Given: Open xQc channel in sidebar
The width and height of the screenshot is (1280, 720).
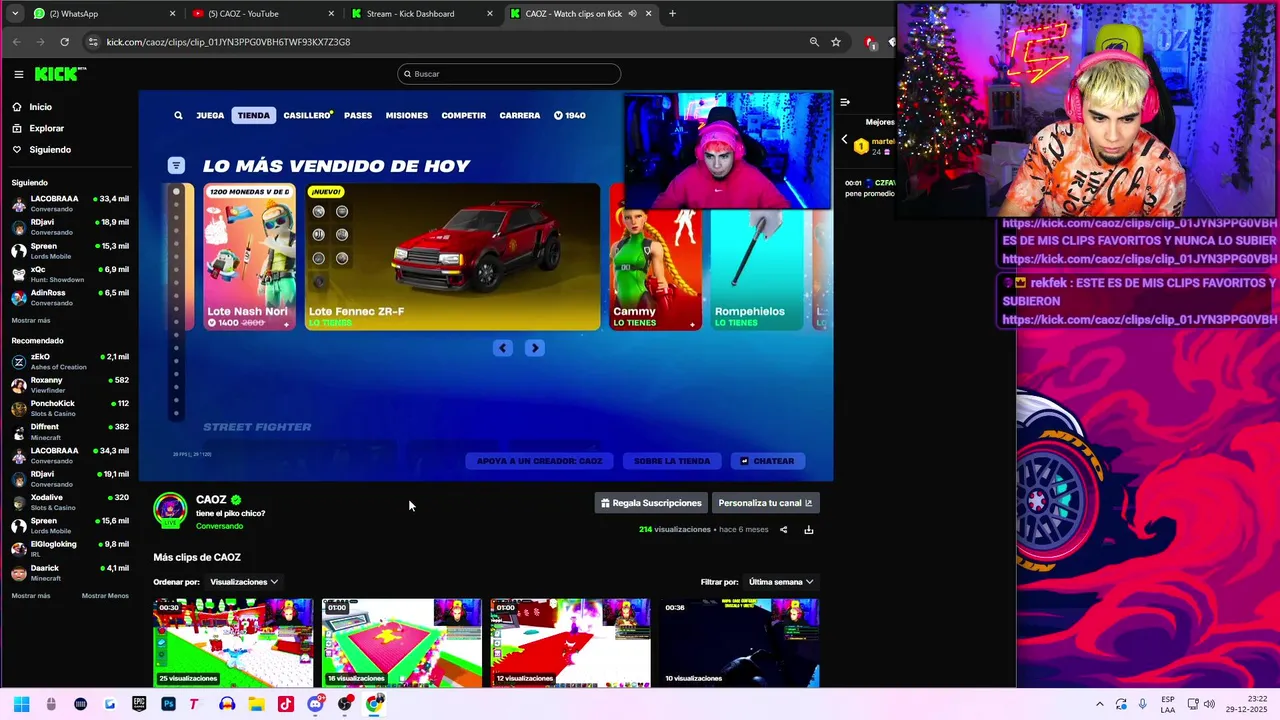Looking at the screenshot, I should pyautogui.click(x=70, y=274).
